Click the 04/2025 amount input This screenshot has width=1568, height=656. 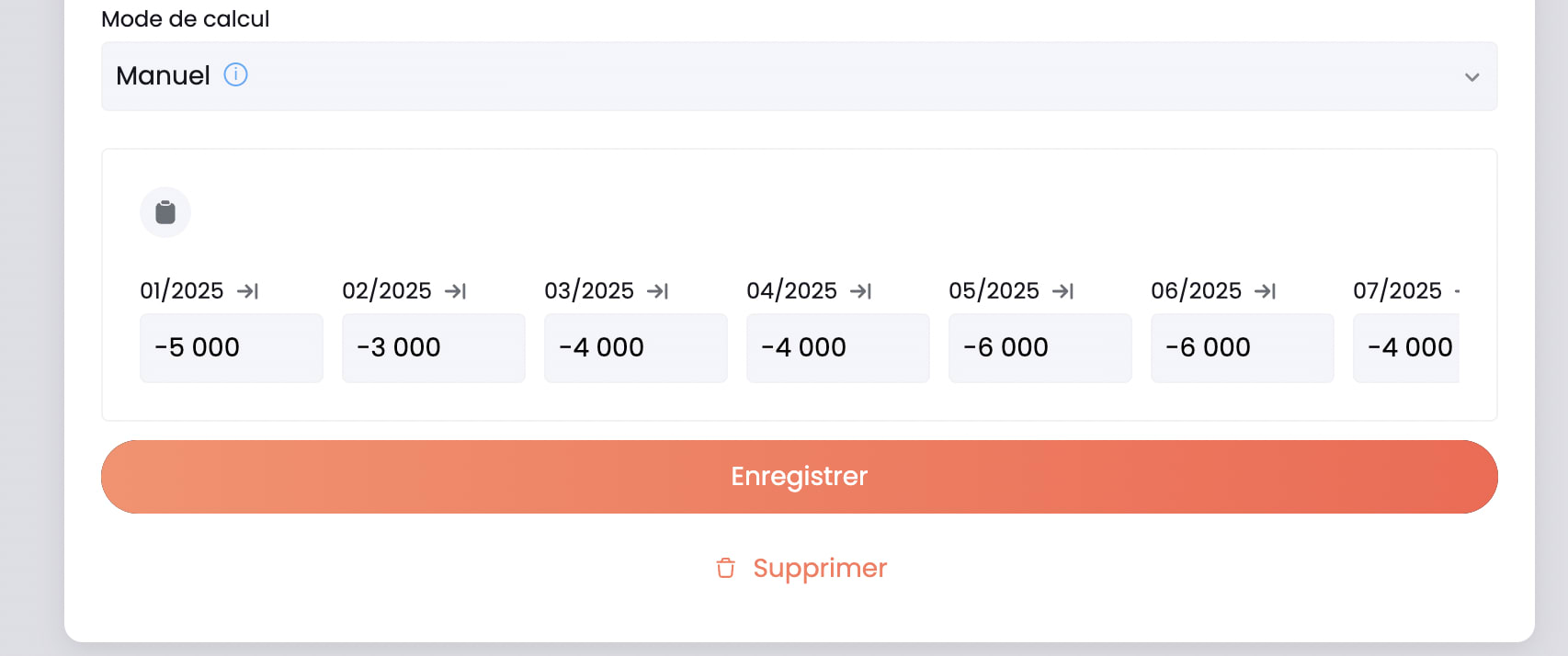(838, 348)
